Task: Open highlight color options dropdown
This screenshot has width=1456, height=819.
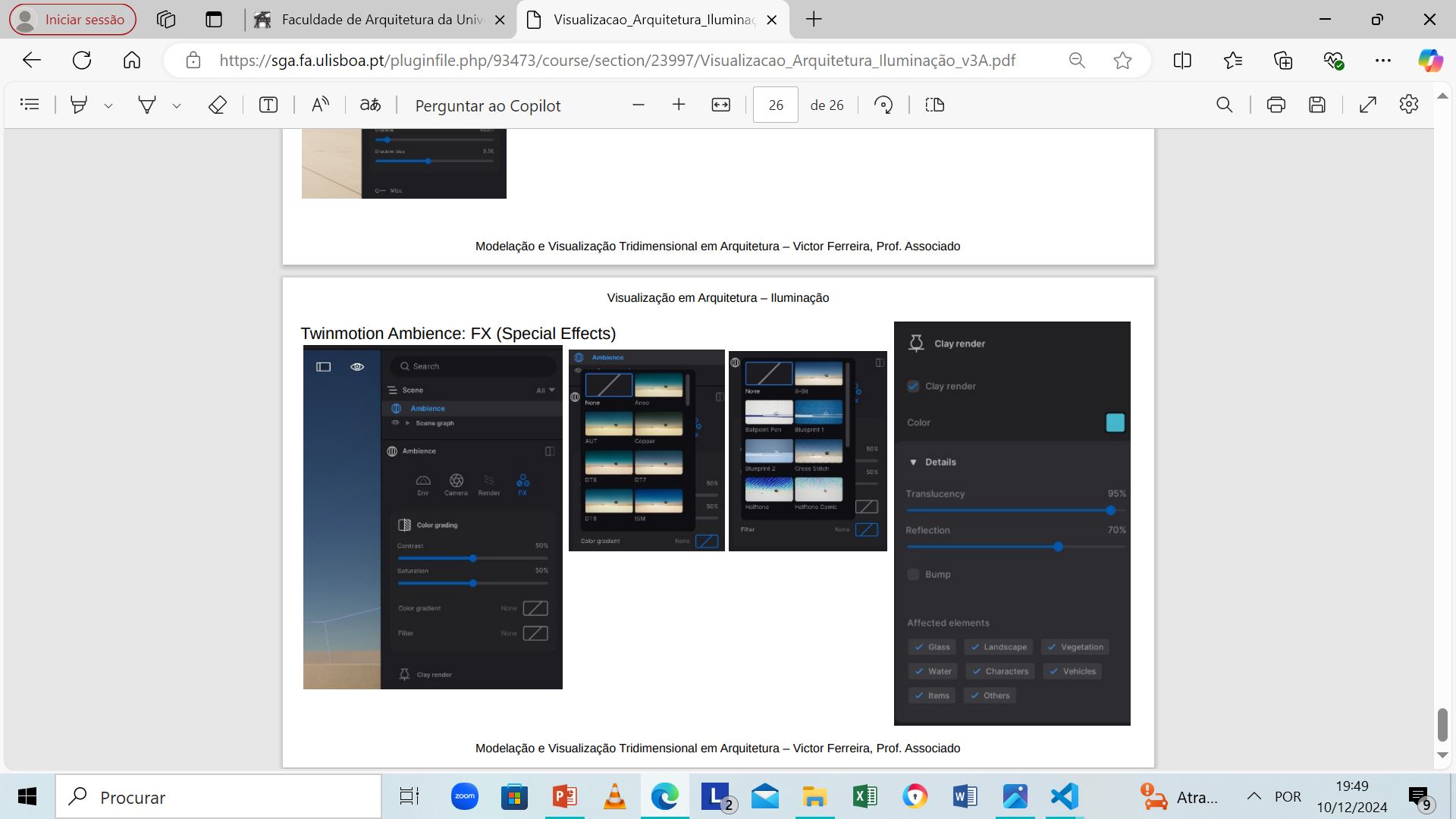Action: pos(108,105)
